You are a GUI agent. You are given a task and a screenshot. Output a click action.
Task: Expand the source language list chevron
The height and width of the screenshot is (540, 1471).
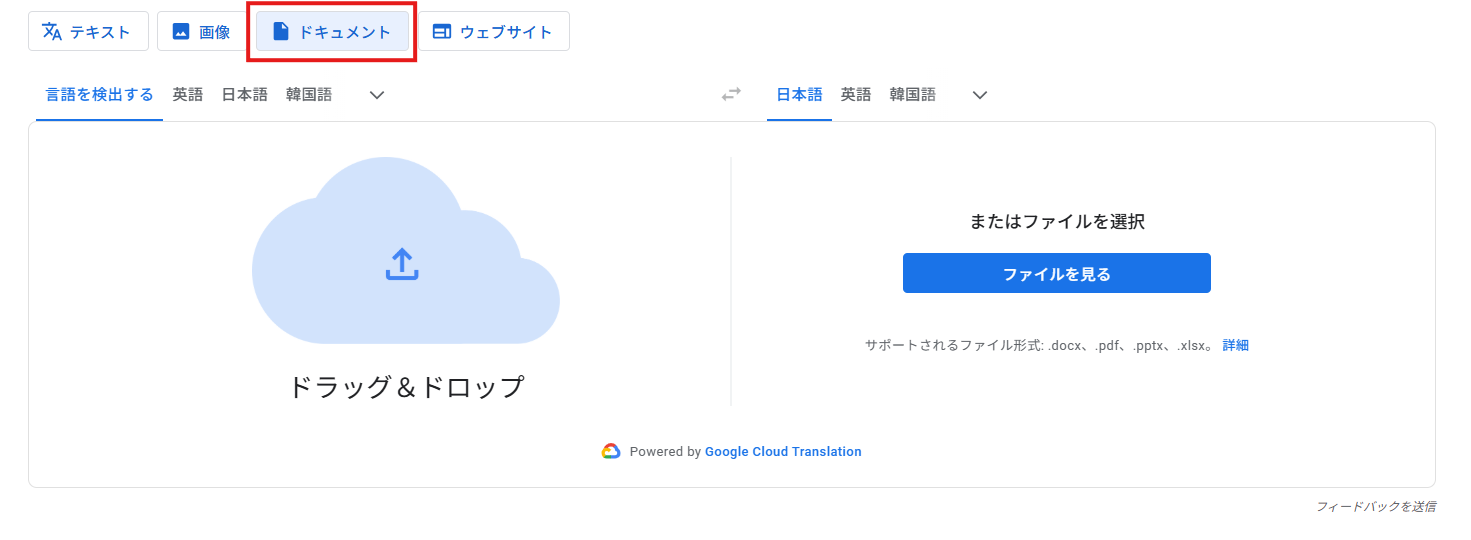point(377,95)
